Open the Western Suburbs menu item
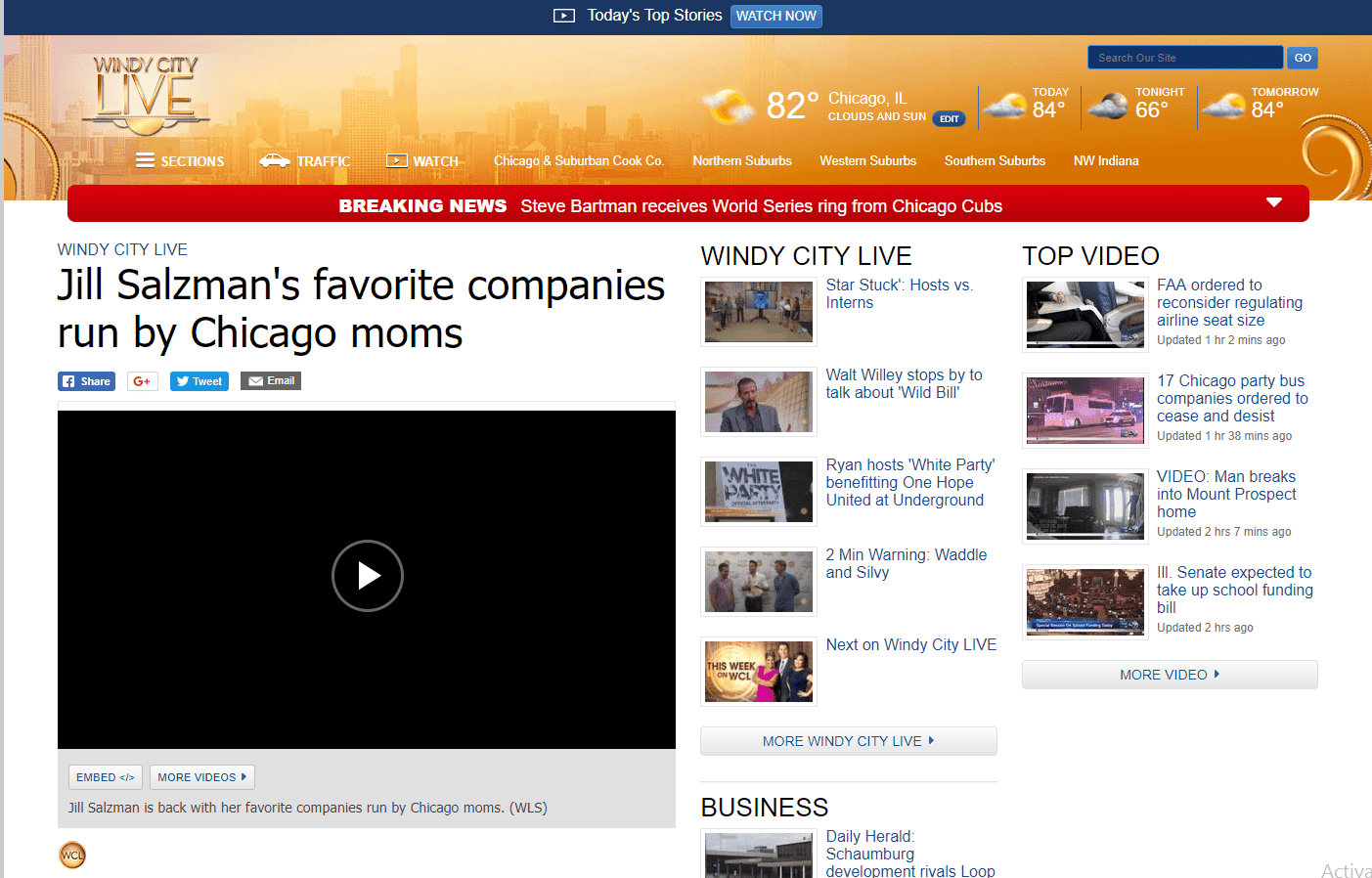This screenshot has width=1372, height=878. (868, 161)
